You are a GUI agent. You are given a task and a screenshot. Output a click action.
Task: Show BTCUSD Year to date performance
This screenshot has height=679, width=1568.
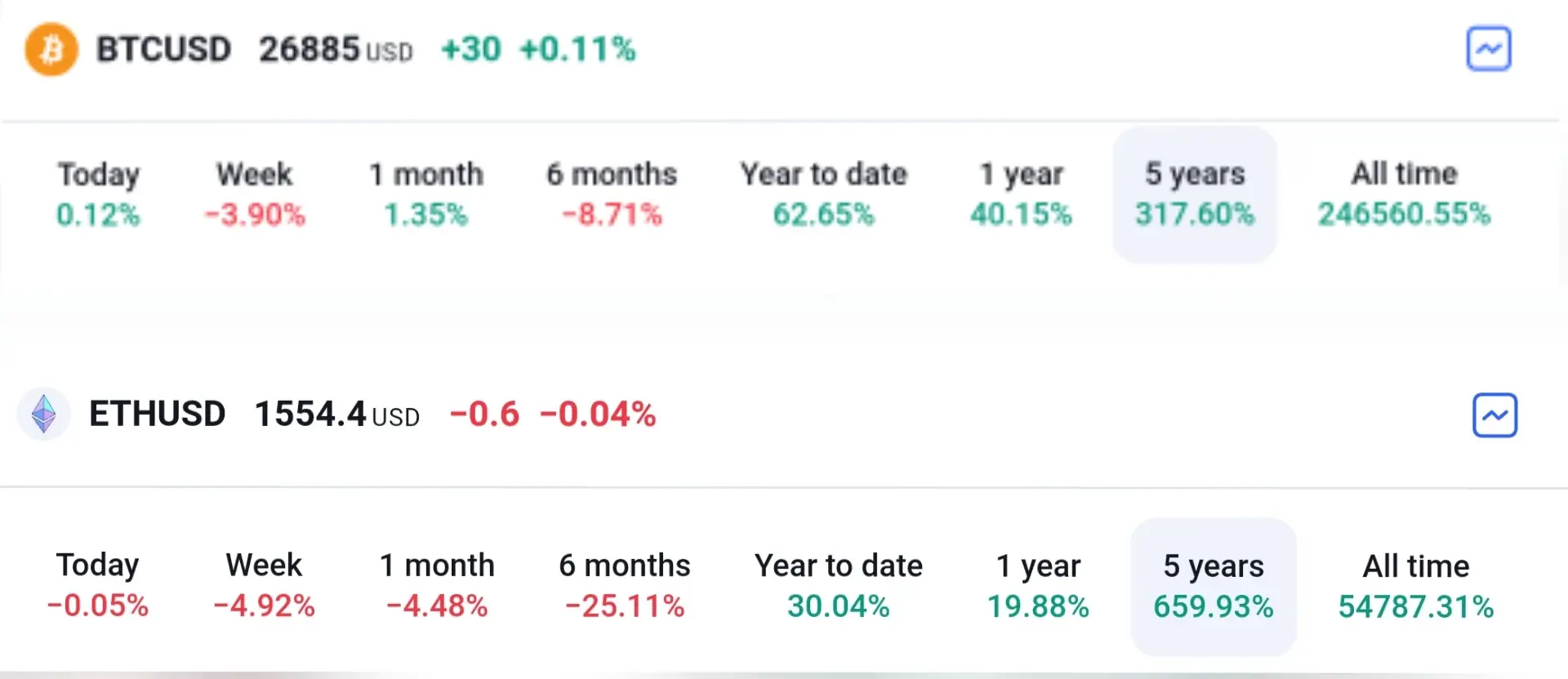click(823, 194)
